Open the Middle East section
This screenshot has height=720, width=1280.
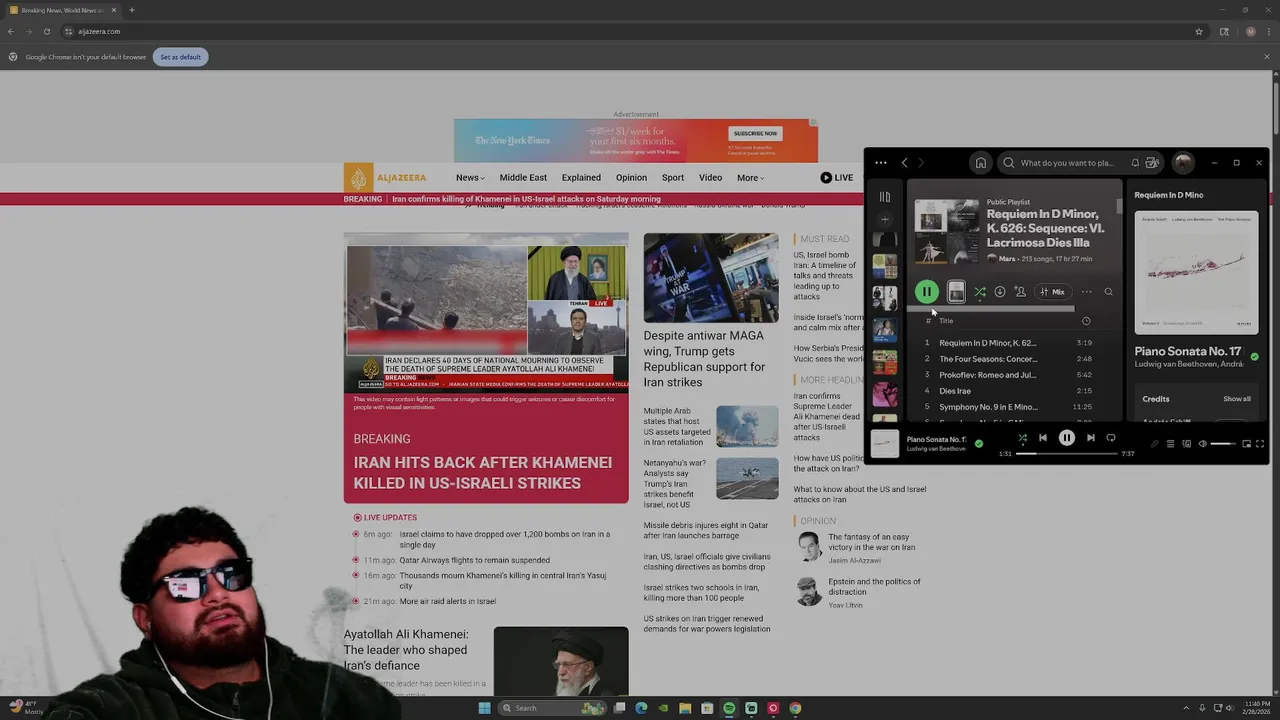point(523,178)
